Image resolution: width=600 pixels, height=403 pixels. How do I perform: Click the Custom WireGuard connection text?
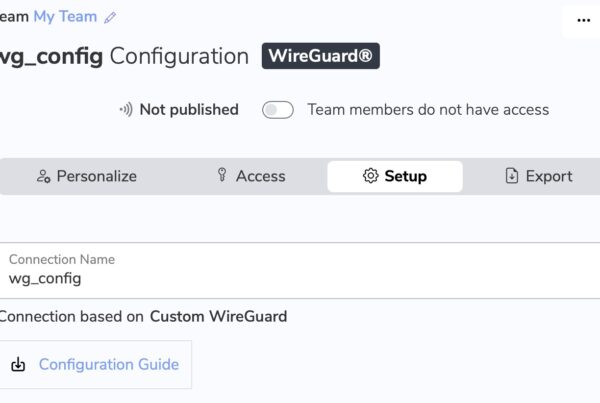click(x=218, y=317)
